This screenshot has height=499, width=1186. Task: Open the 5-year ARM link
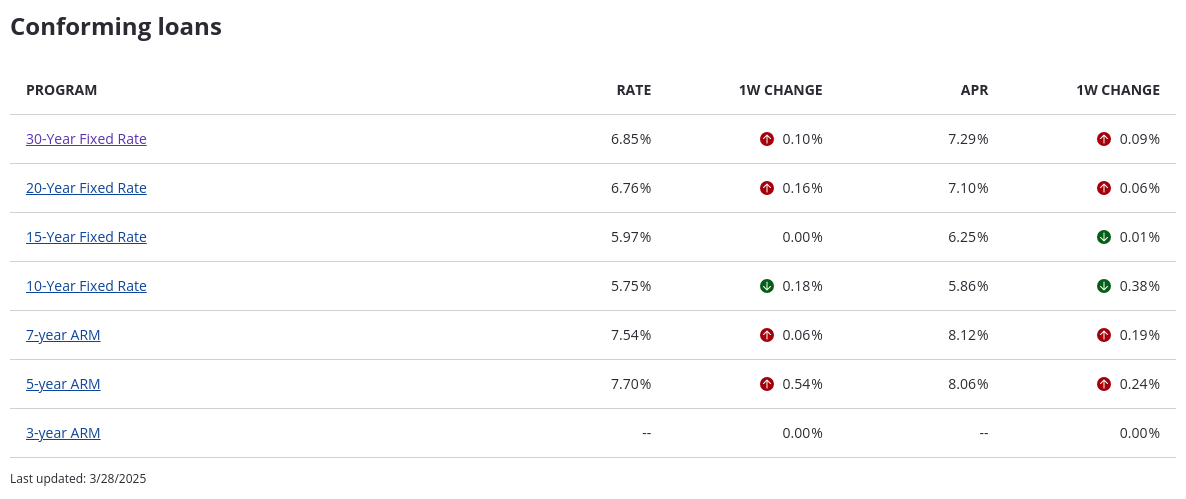(63, 384)
